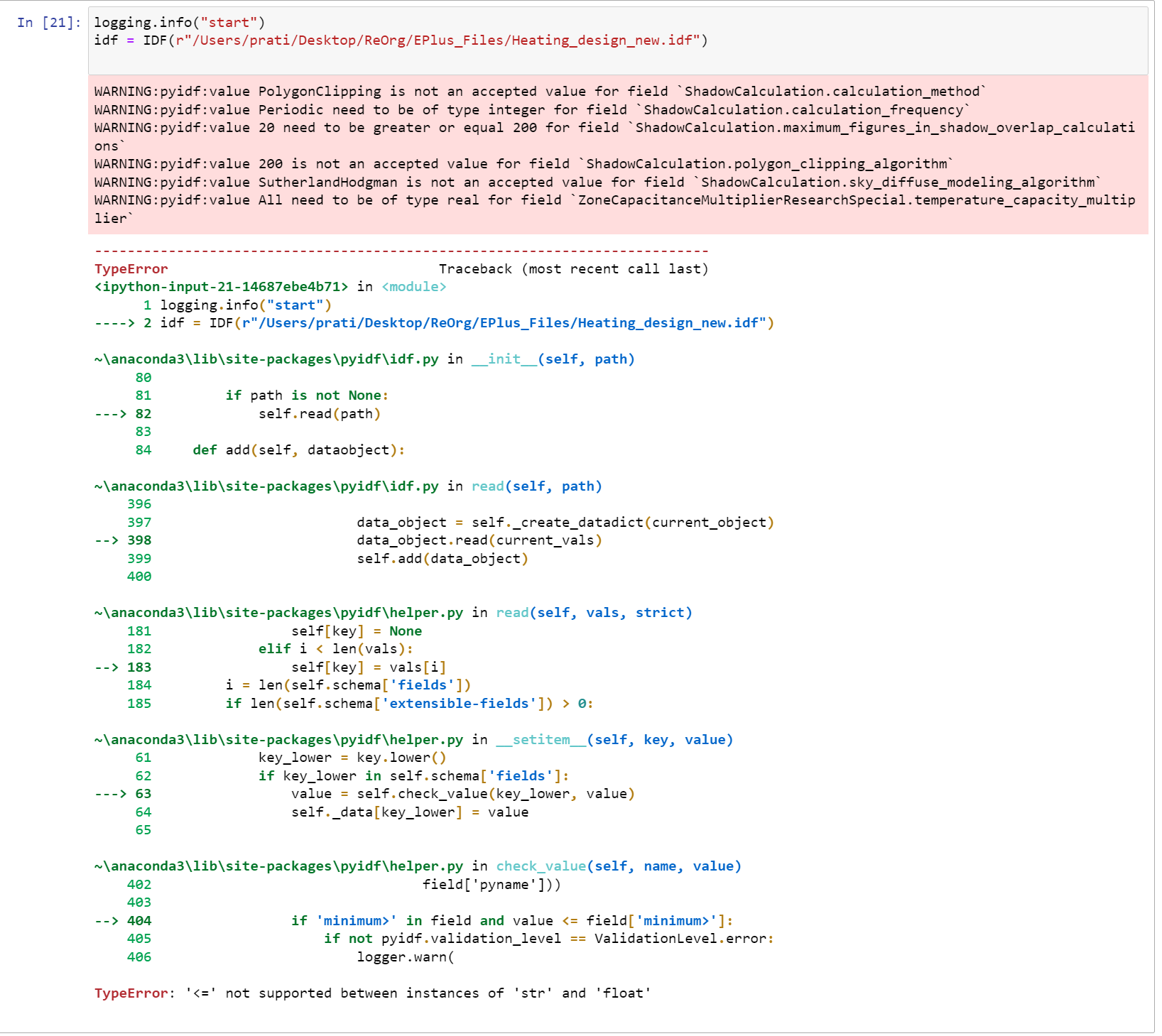Click the PolygonClipping warning line
Viewport: 1162px width, 1036px height.
tap(541, 92)
